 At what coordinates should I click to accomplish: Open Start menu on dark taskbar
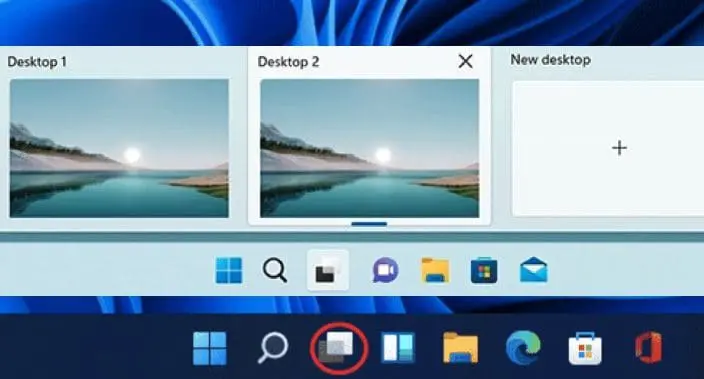click(x=210, y=348)
